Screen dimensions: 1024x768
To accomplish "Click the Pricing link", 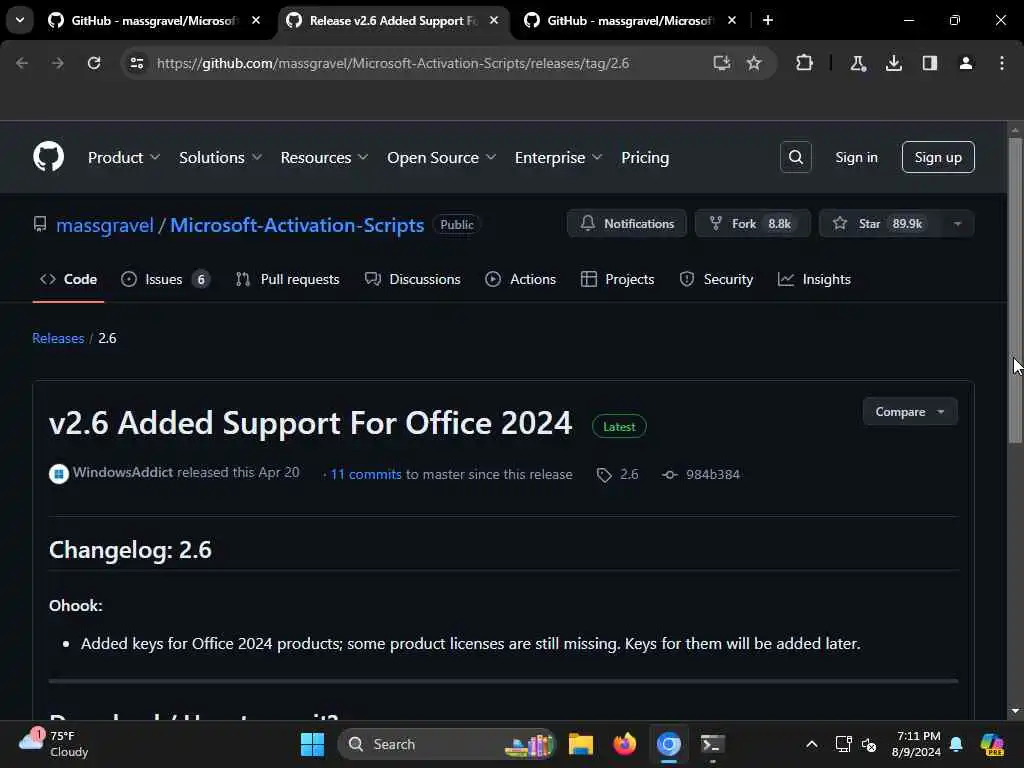I will [x=645, y=157].
